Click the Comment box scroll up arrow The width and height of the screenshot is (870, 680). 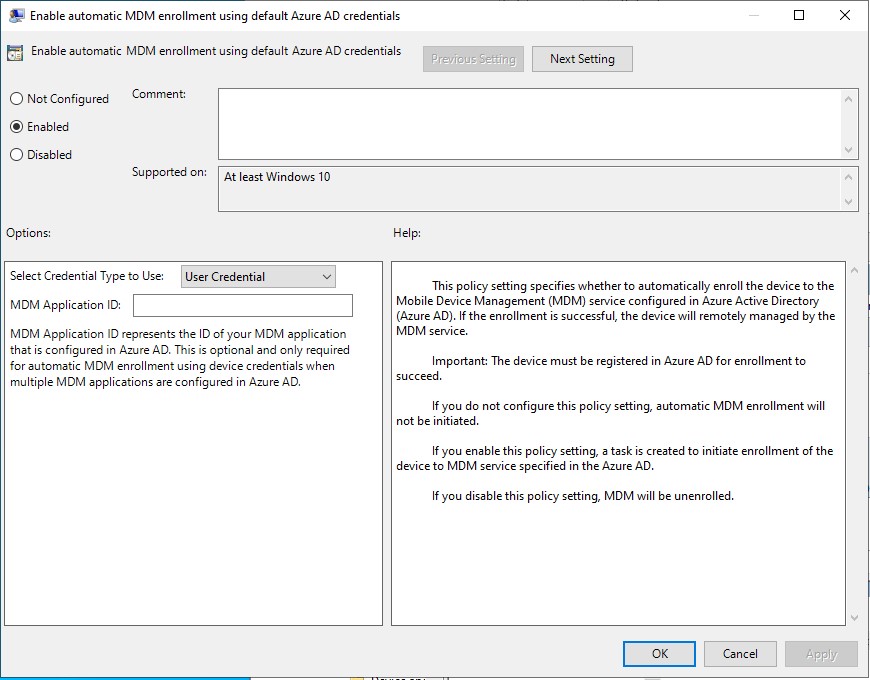tap(848, 99)
